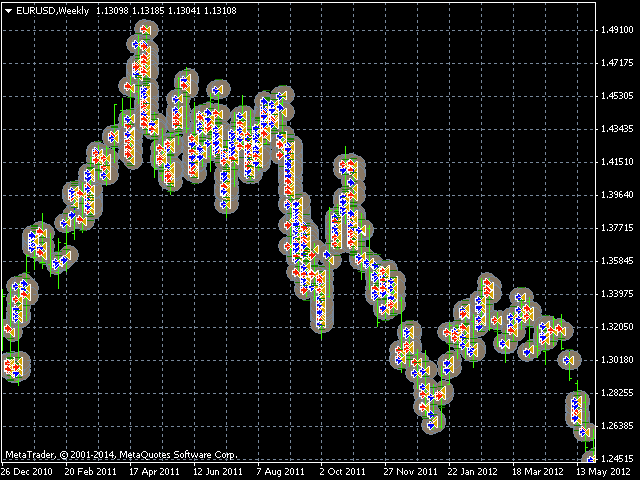Click the EURUSD,Weekly chart title
640x480 pixels.
click(52, 11)
